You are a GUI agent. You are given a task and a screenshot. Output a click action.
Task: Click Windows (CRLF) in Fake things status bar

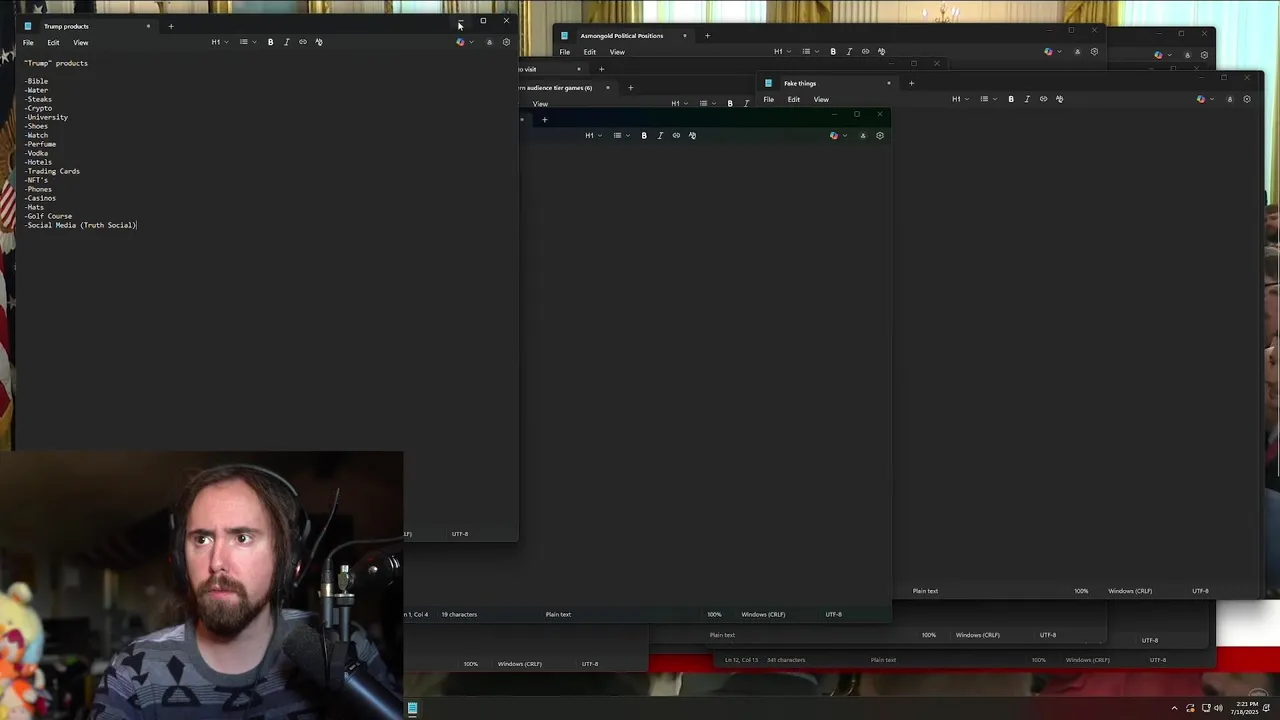(x=1130, y=591)
